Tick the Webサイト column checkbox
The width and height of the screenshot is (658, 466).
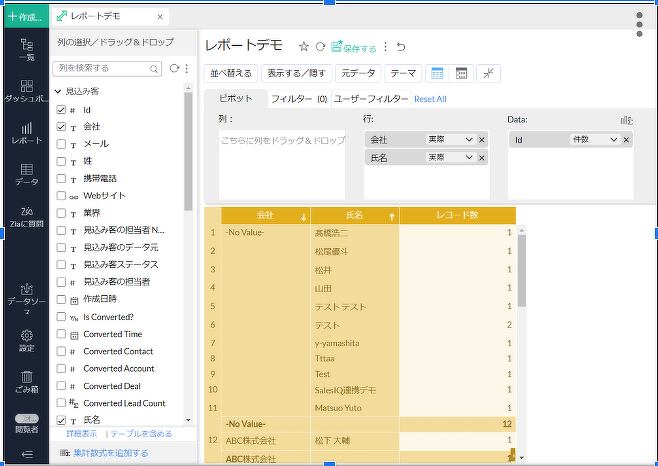click(x=62, y=196)
